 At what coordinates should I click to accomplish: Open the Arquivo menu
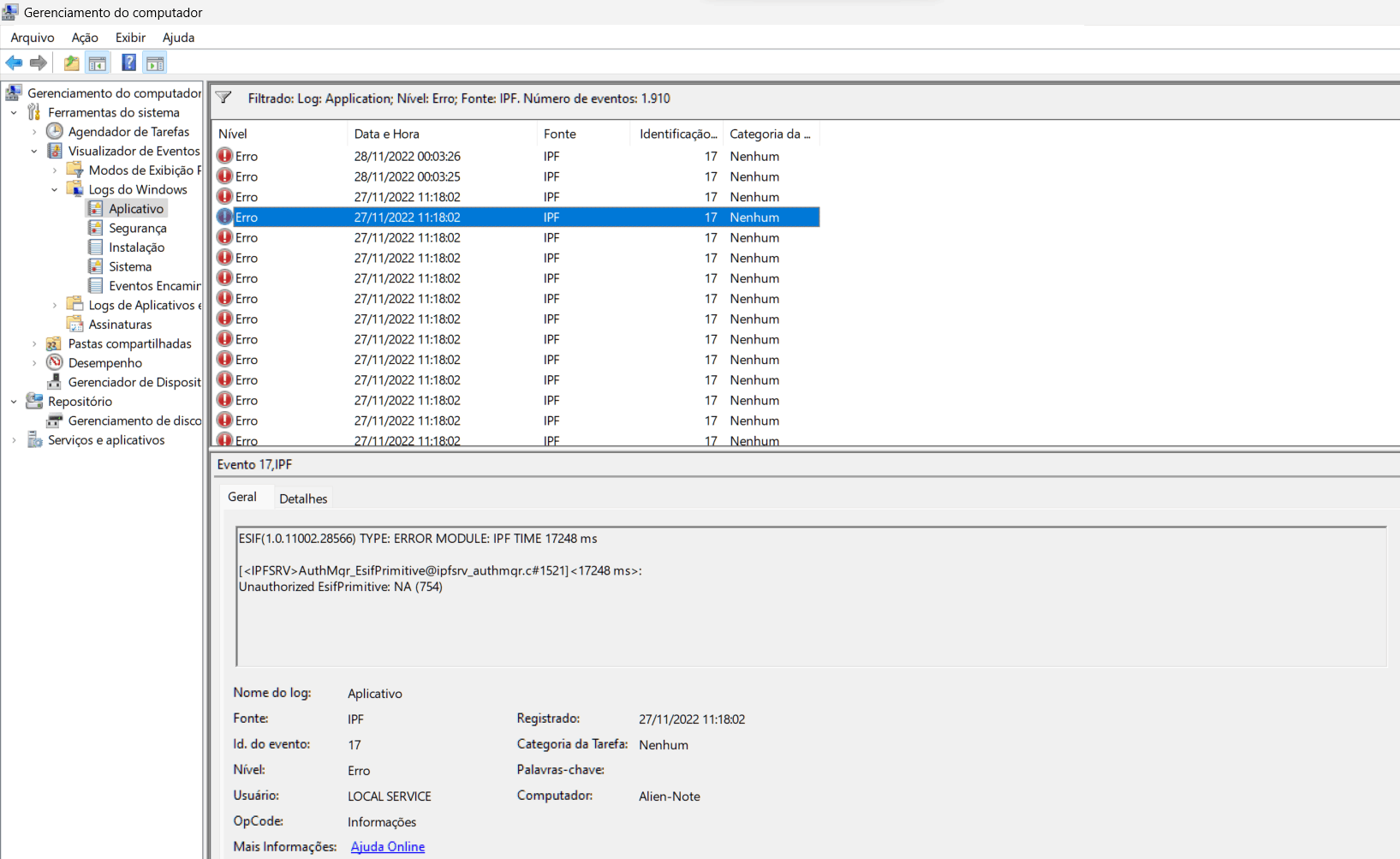[33, 38]
